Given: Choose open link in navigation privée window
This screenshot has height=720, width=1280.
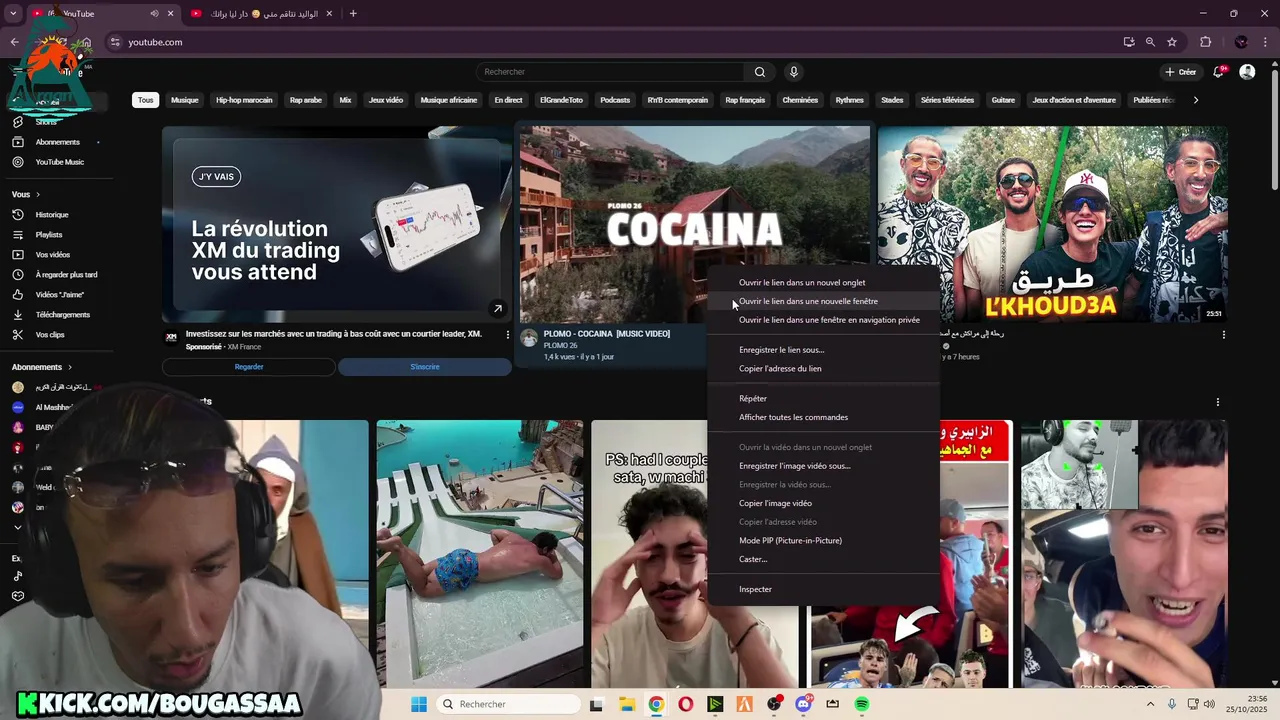Looking at the screenshot, I should click(823, 320).
